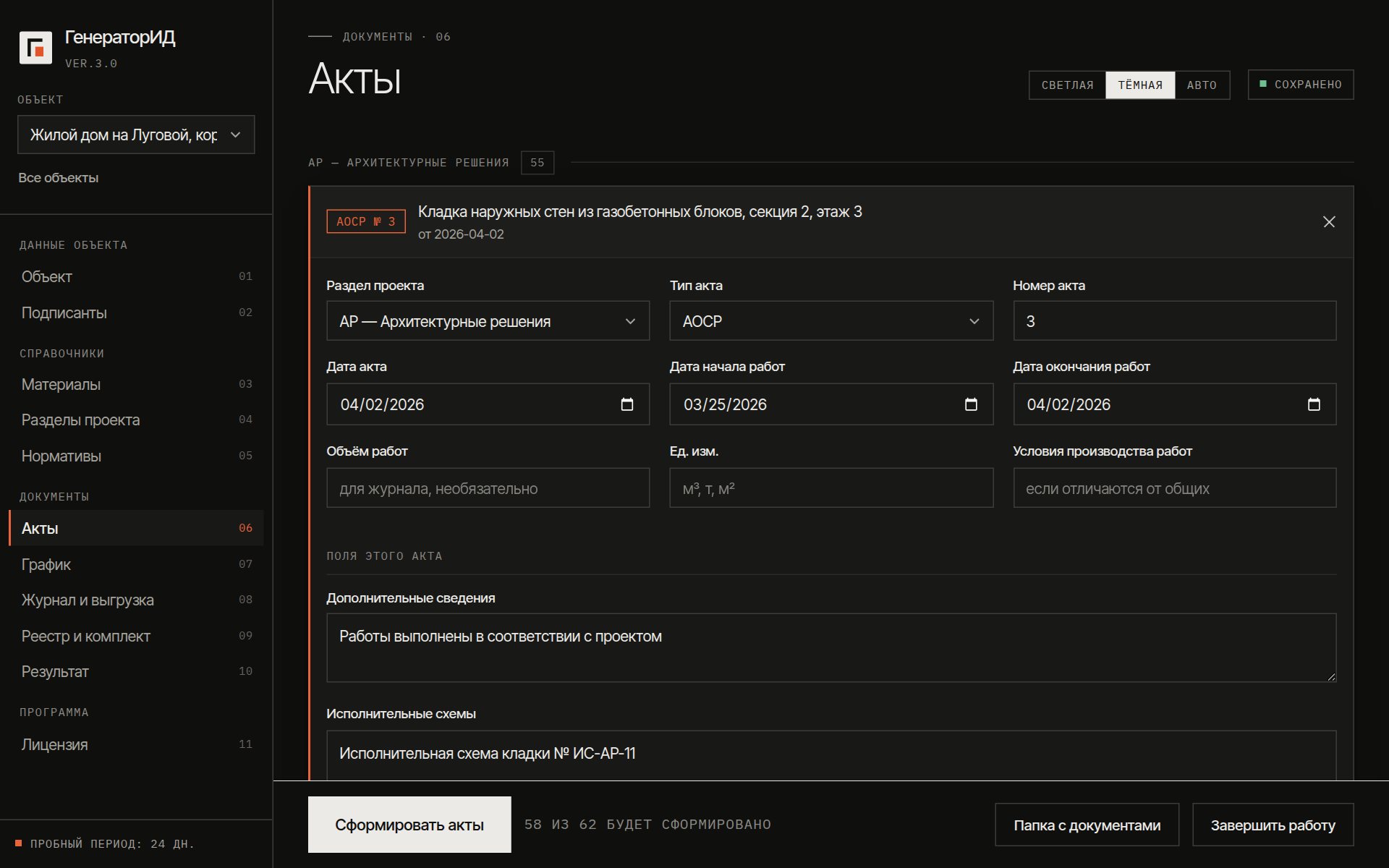The width and height of the screenshot is (1389, 868).
Task: Open the Лицензия page
Action: (x=136, y=744)
